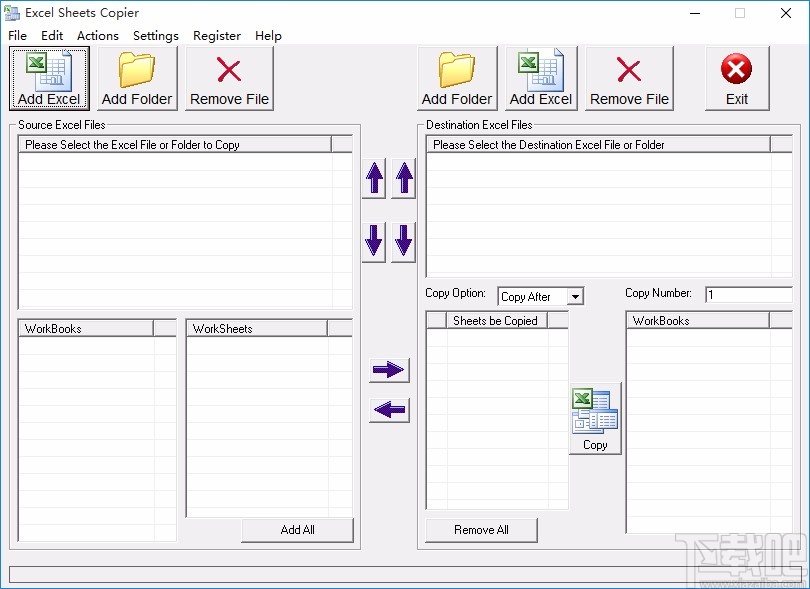Click the purple down arrow to reorder files
The image size is (810, 589).
373,242
